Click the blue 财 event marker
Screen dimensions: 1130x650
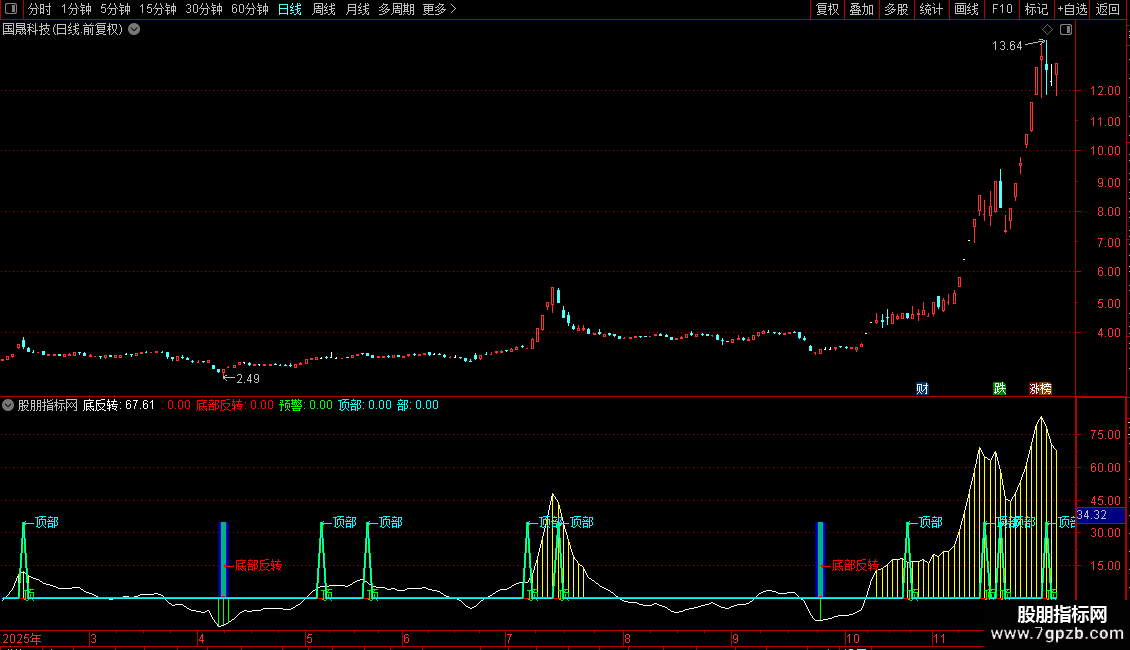pos(922,388)
